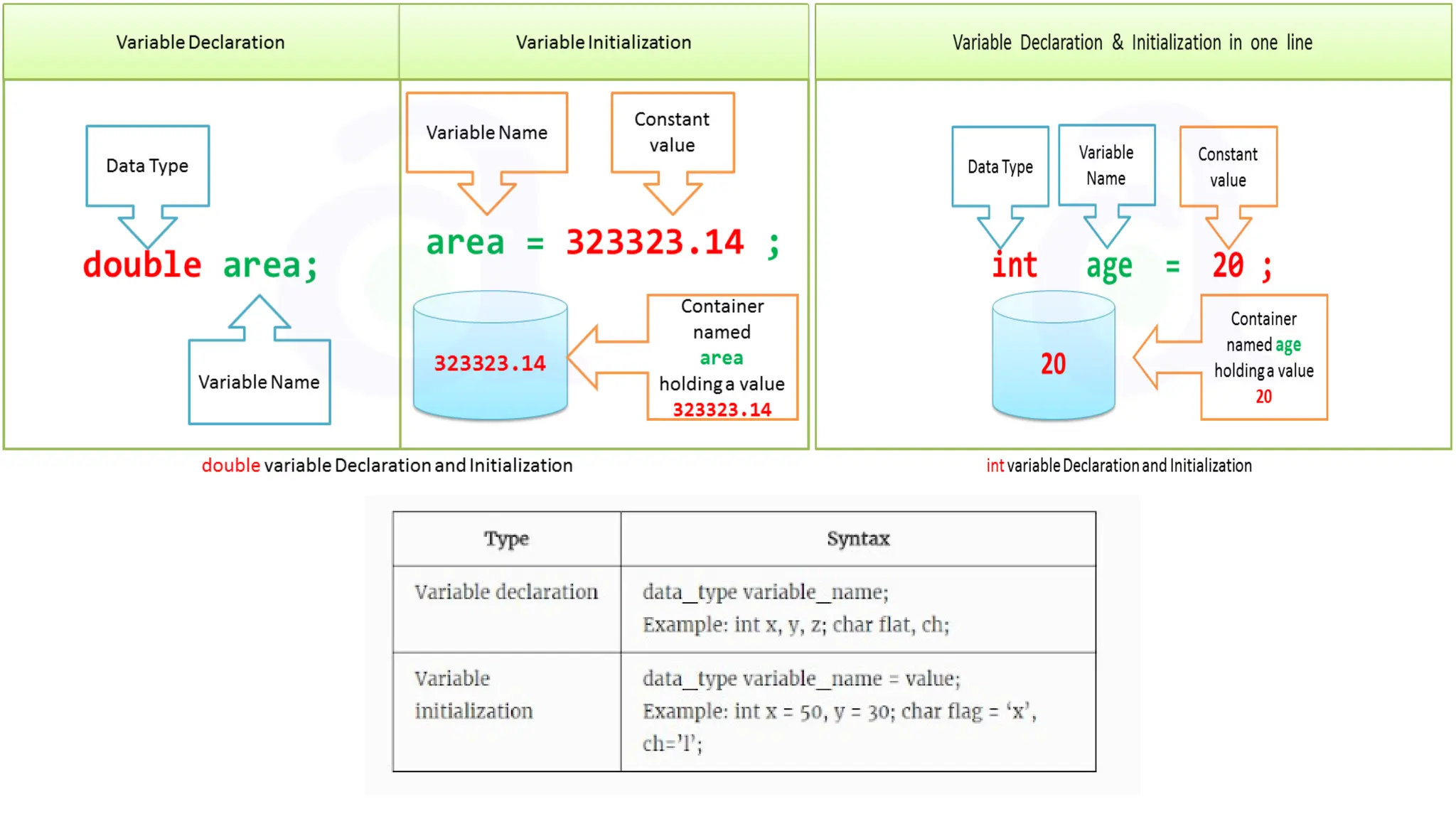This screenshot has width=1456, height=819.
Task: Click the red double keyword
Action: point(142,265)
